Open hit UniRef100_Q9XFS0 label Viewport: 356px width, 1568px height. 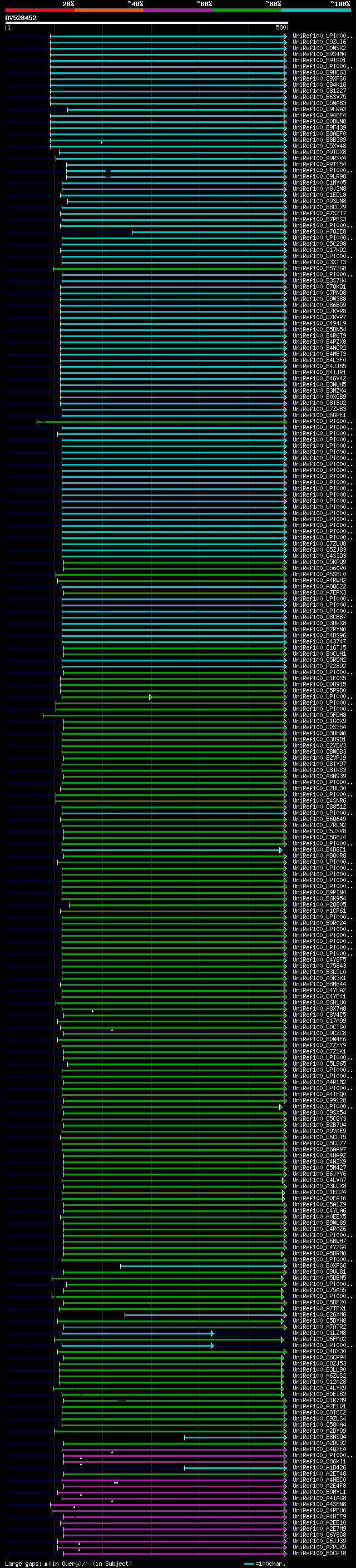tap(319, 79)
